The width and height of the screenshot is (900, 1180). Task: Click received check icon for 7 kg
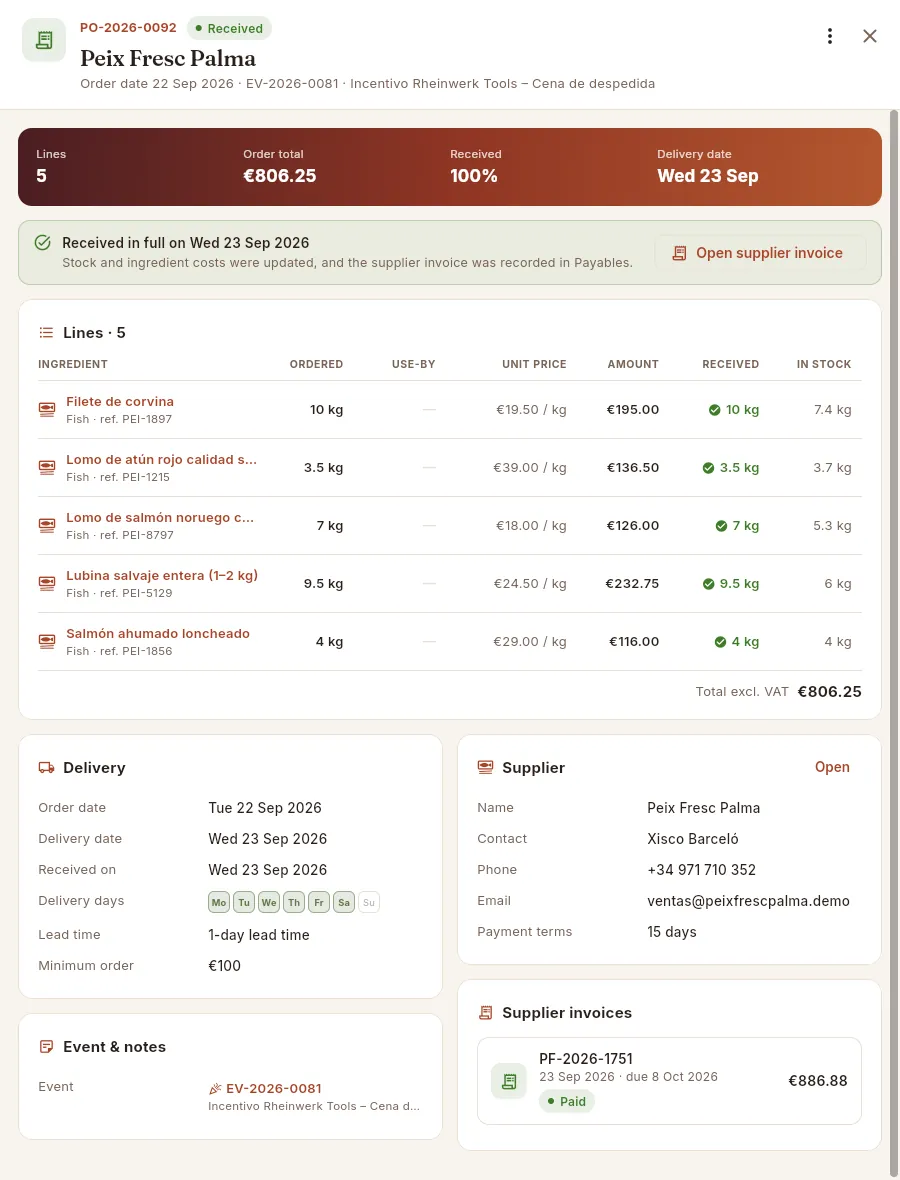click(x=721, y=526)
